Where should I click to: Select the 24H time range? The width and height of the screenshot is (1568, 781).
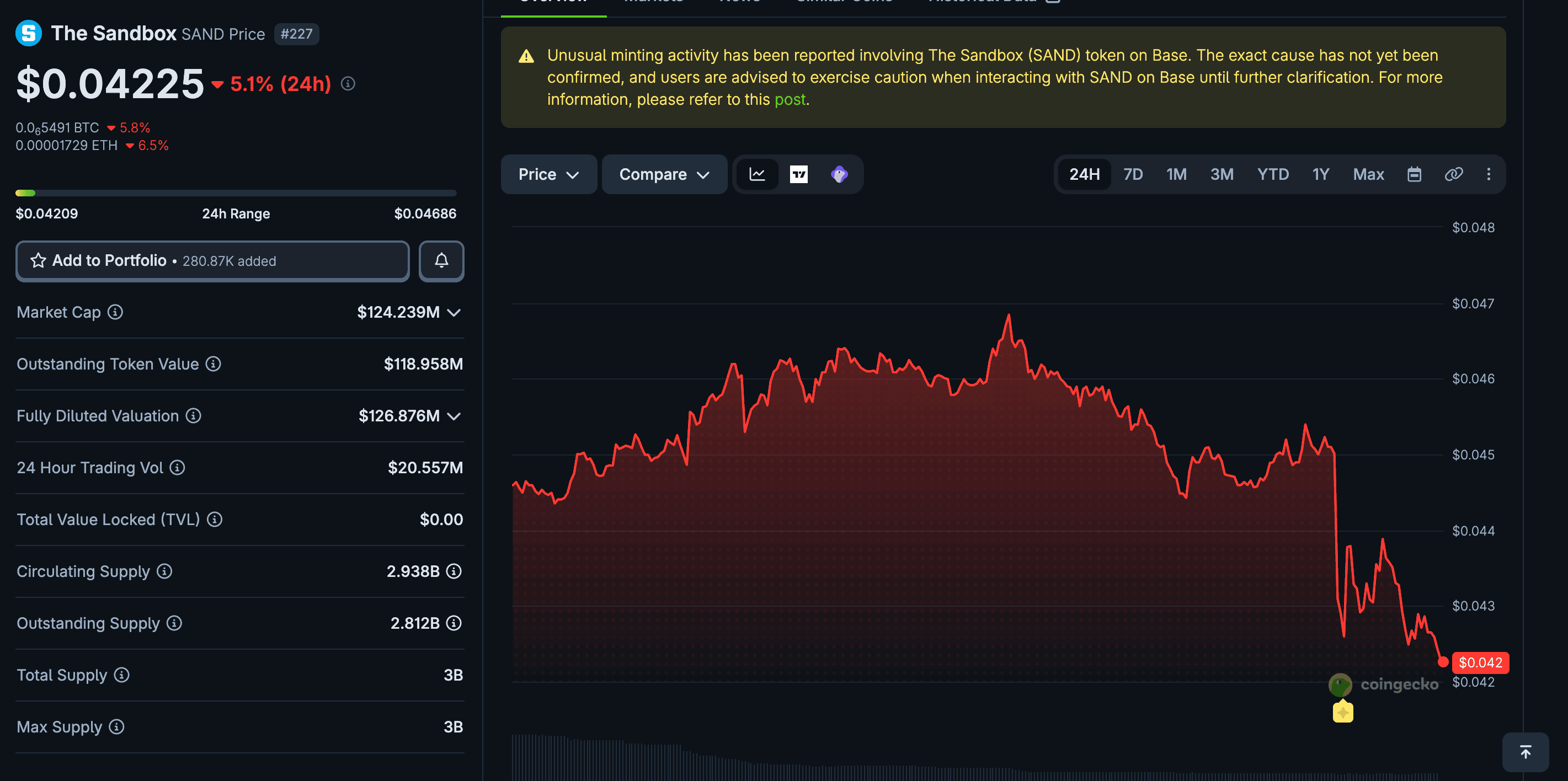1084,174
